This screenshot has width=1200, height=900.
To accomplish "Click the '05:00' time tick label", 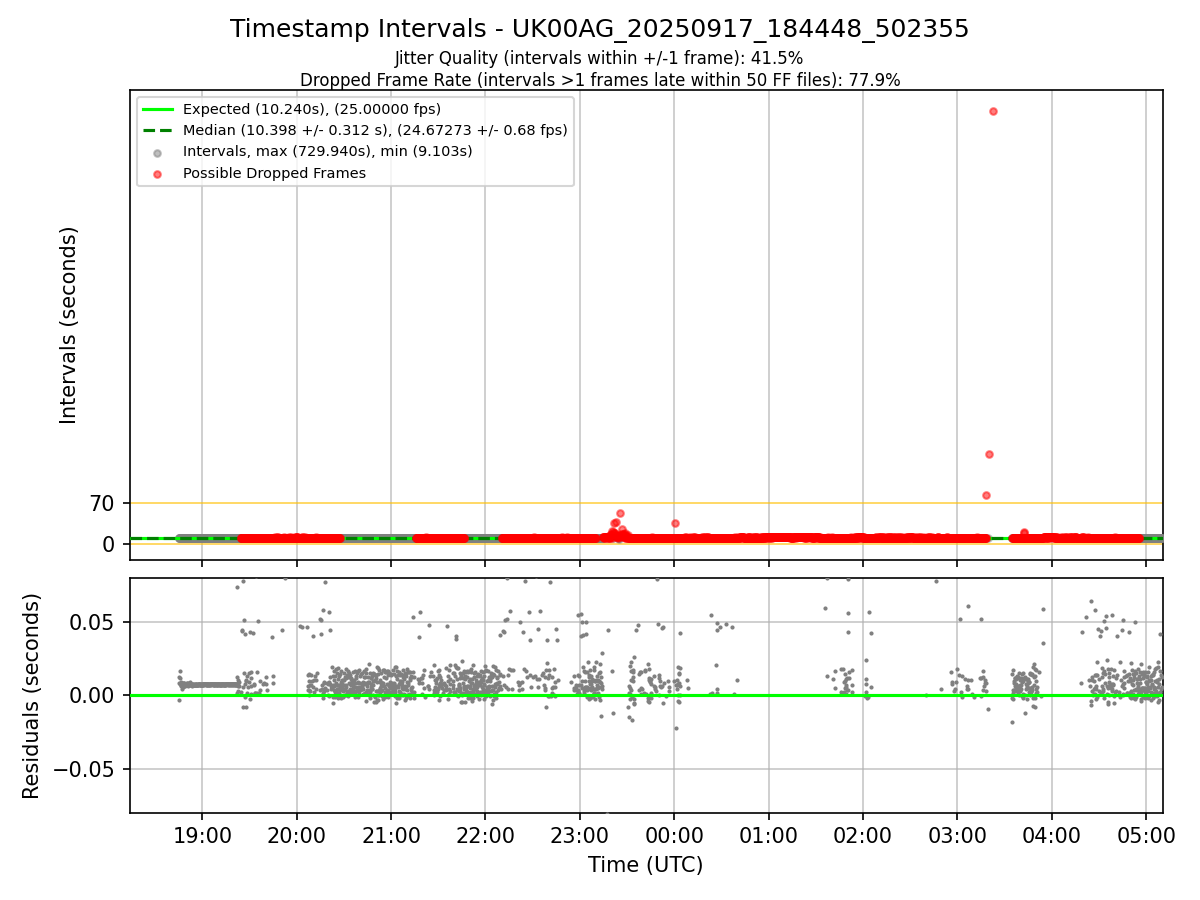I will click(x=1146, y=835).
